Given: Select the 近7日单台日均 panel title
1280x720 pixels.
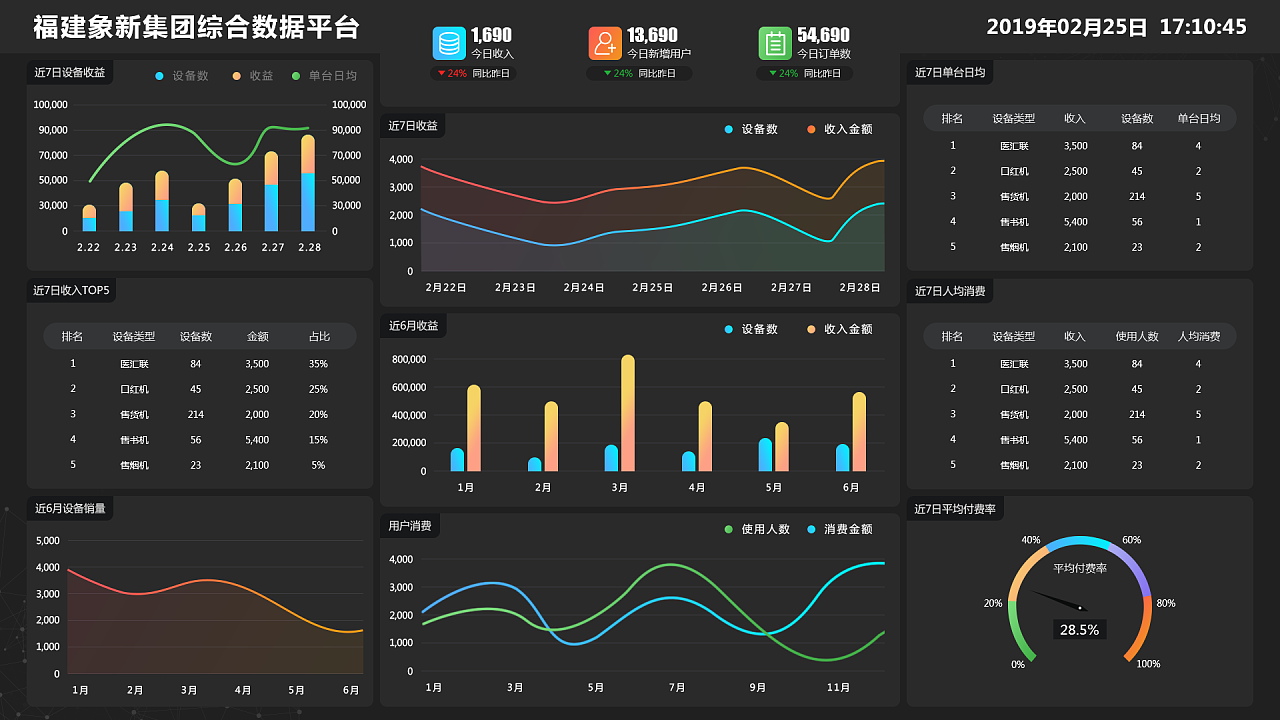Looking at the screenshot, I should 950,72.
